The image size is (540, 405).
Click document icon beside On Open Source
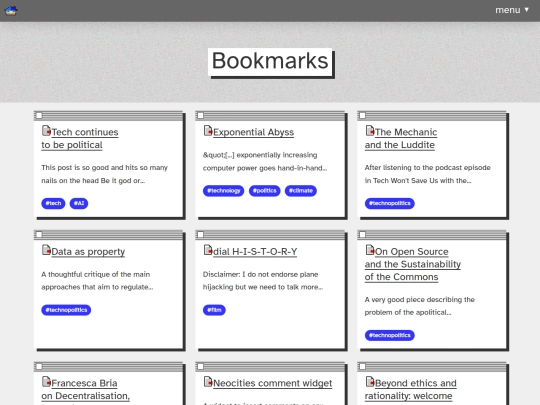(x=370, y=250)
